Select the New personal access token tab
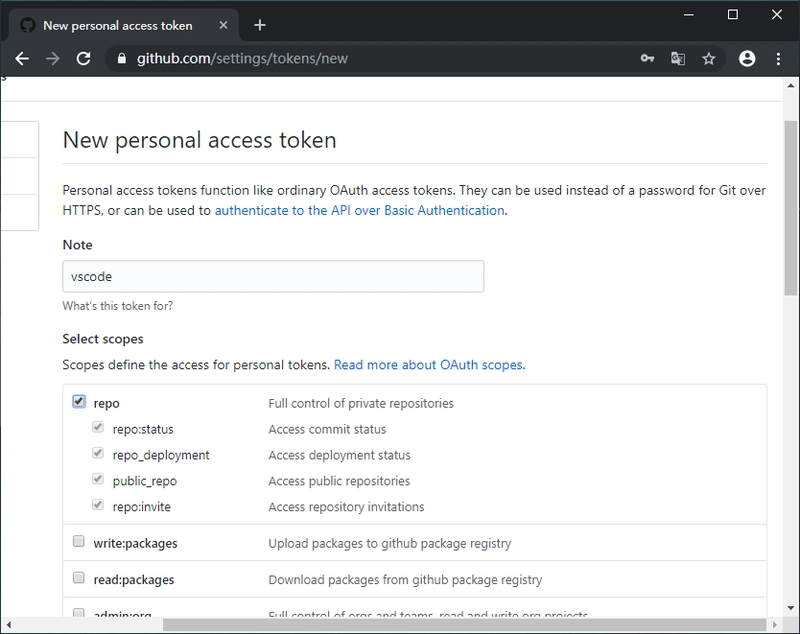Image resolution: width=800 pixels, height=634 pixels. pyautogui.click(x=123, y=25)
